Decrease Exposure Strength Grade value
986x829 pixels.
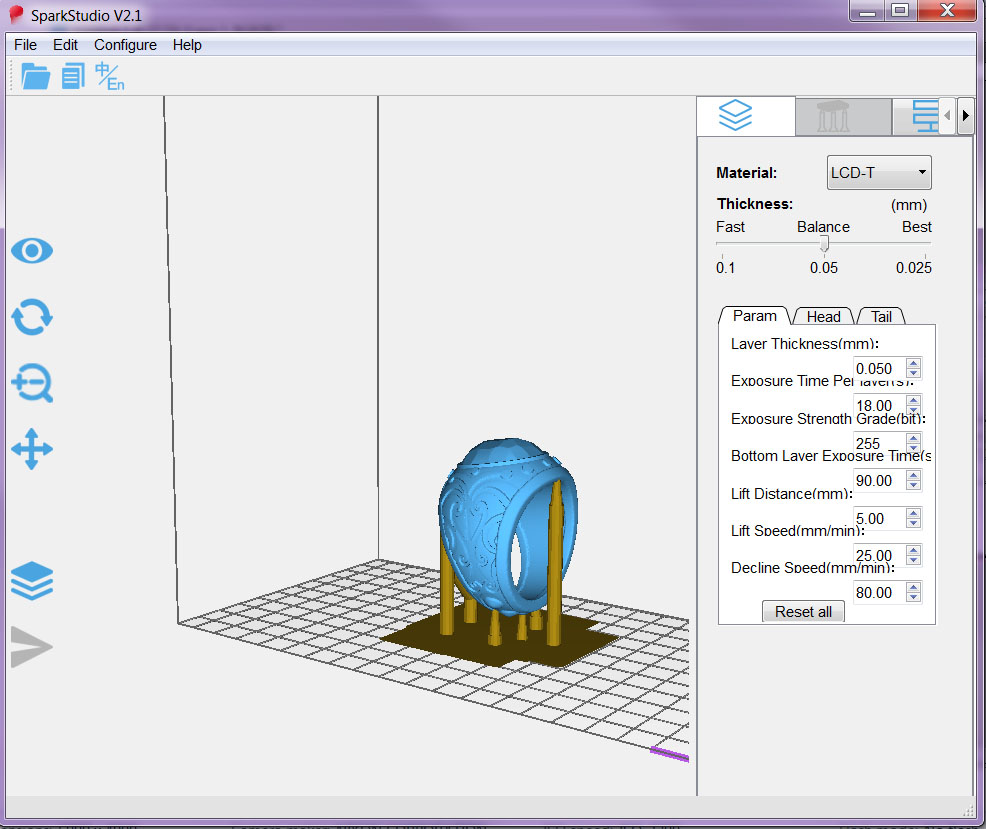pyautogui.click(x=914, y=448)
